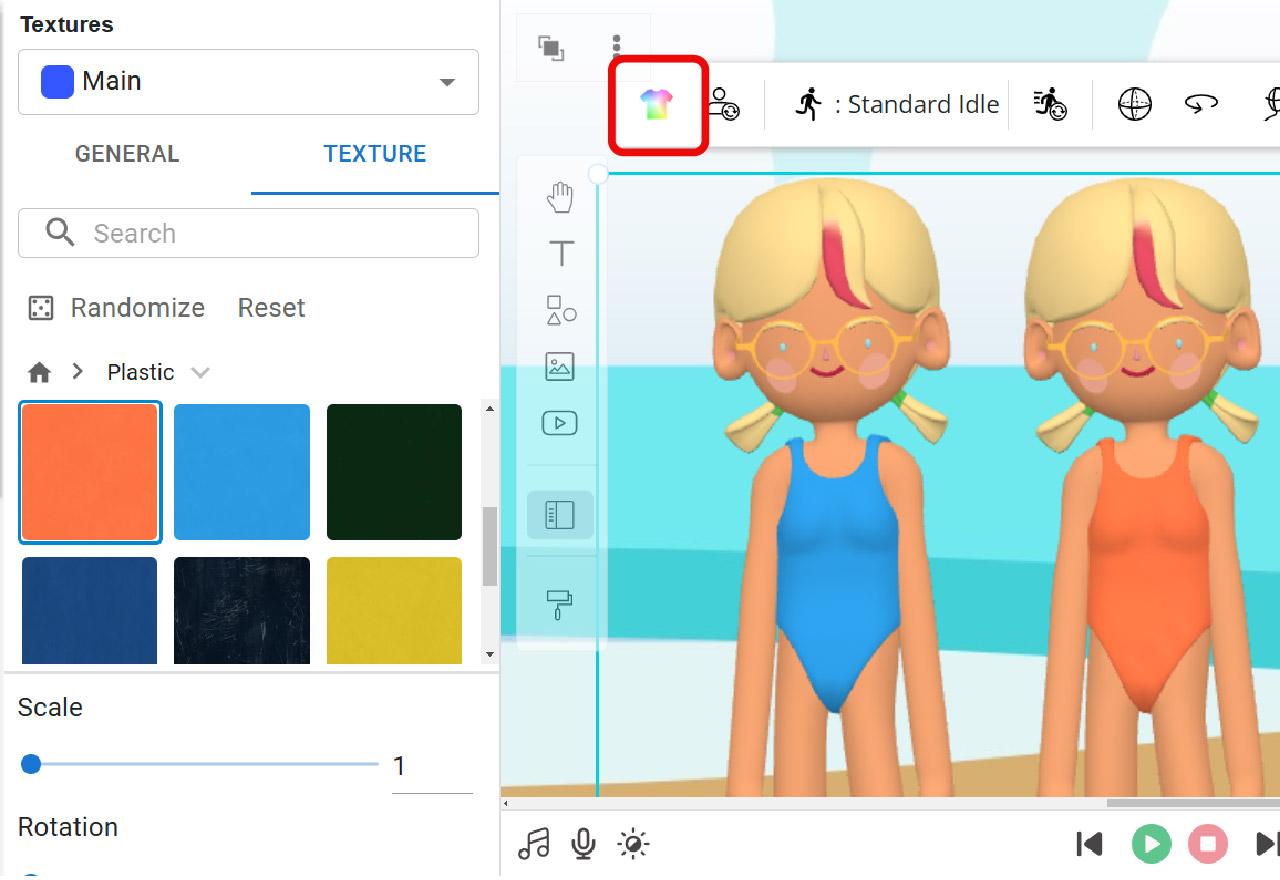
Task: Select the text tool
Action: coord(560,253)
